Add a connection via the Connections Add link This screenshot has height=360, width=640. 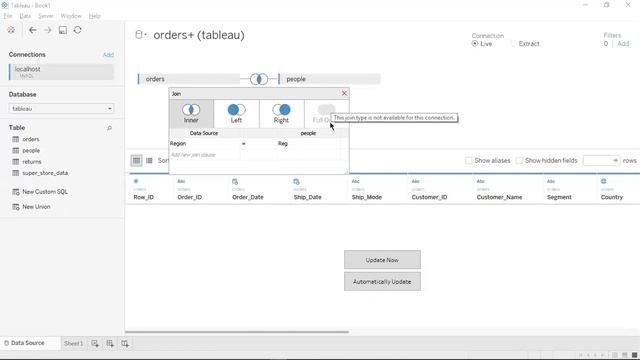pos(108,55)
